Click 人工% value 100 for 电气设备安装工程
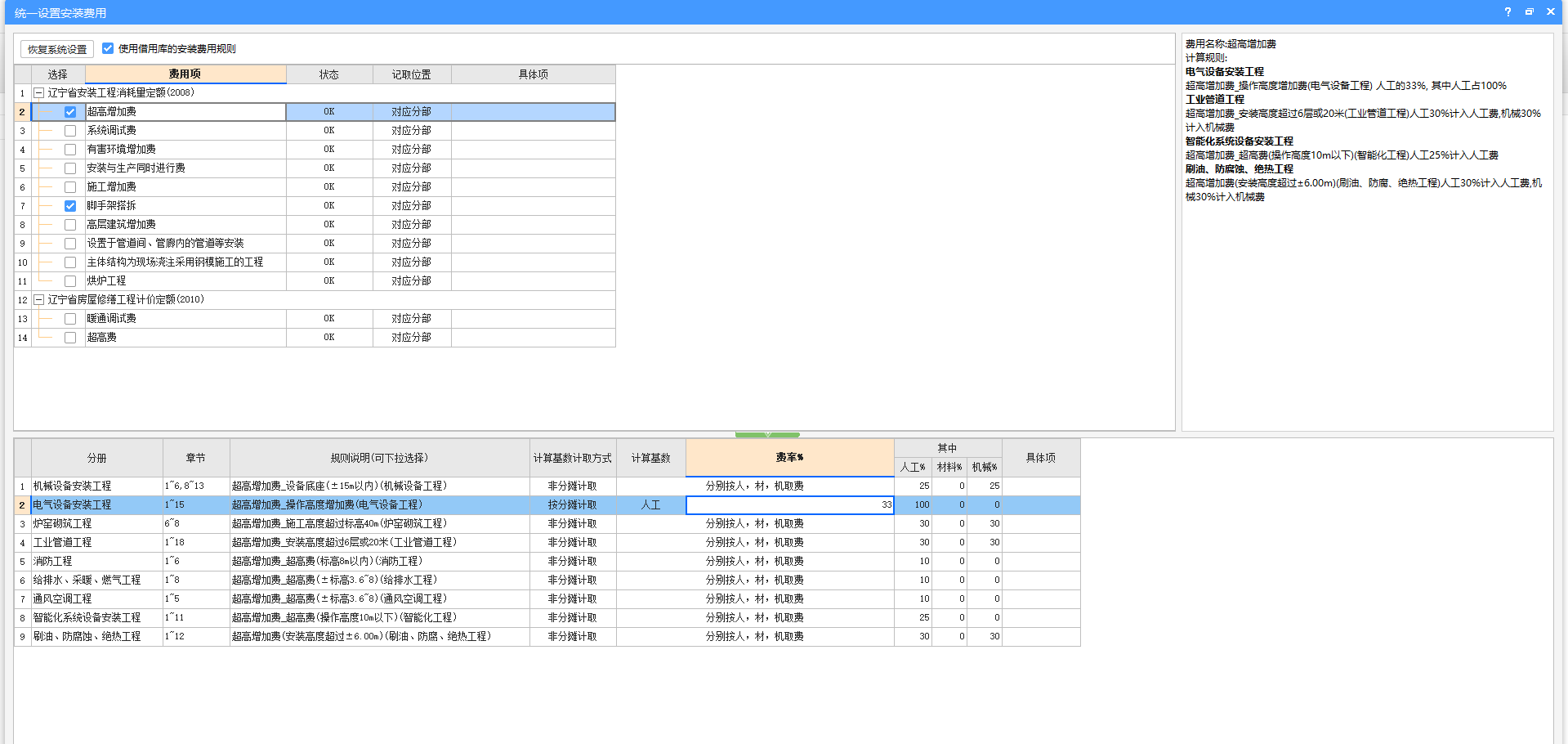The width and height of the screenshot is (1568, 744). [914, 505]
